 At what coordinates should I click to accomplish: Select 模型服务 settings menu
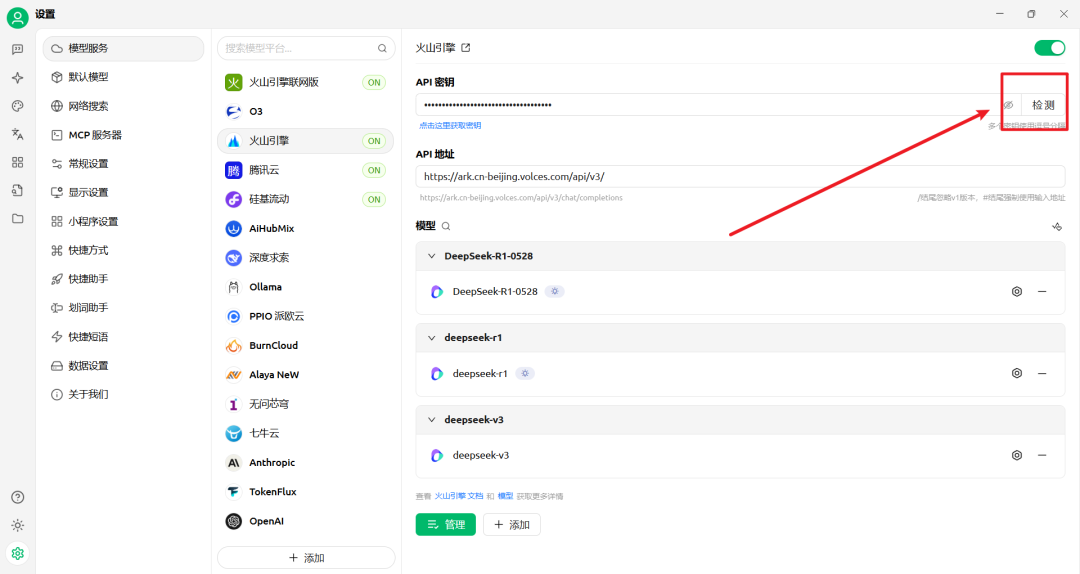tap(123, 48)
